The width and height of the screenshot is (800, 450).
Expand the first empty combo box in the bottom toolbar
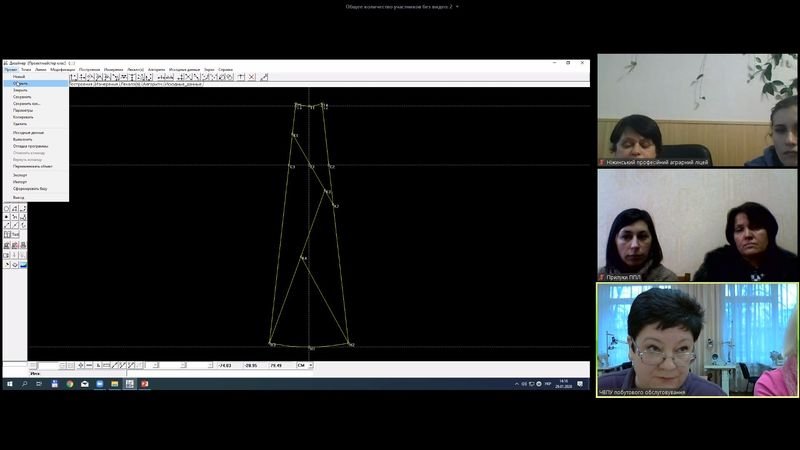[x=62, y=365]
